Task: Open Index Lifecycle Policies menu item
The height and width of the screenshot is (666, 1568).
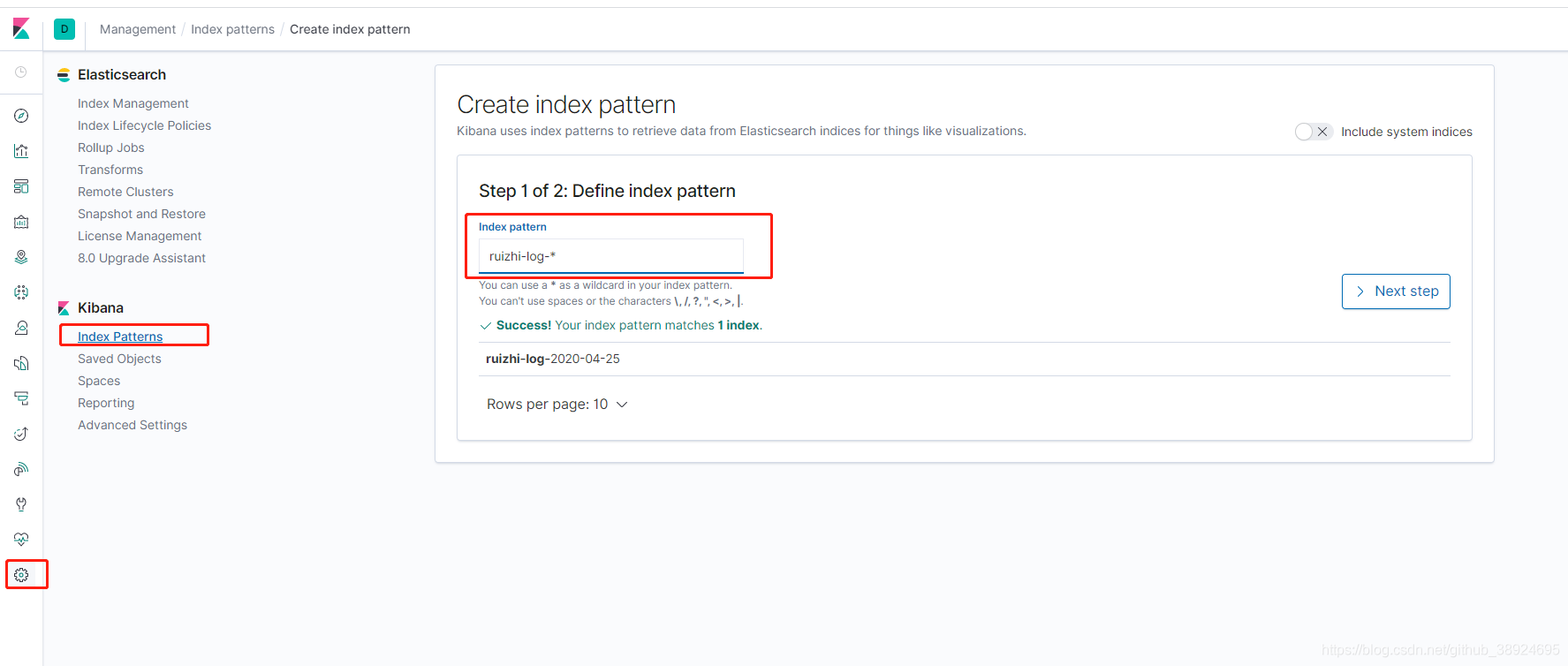Action: [144, 125]
